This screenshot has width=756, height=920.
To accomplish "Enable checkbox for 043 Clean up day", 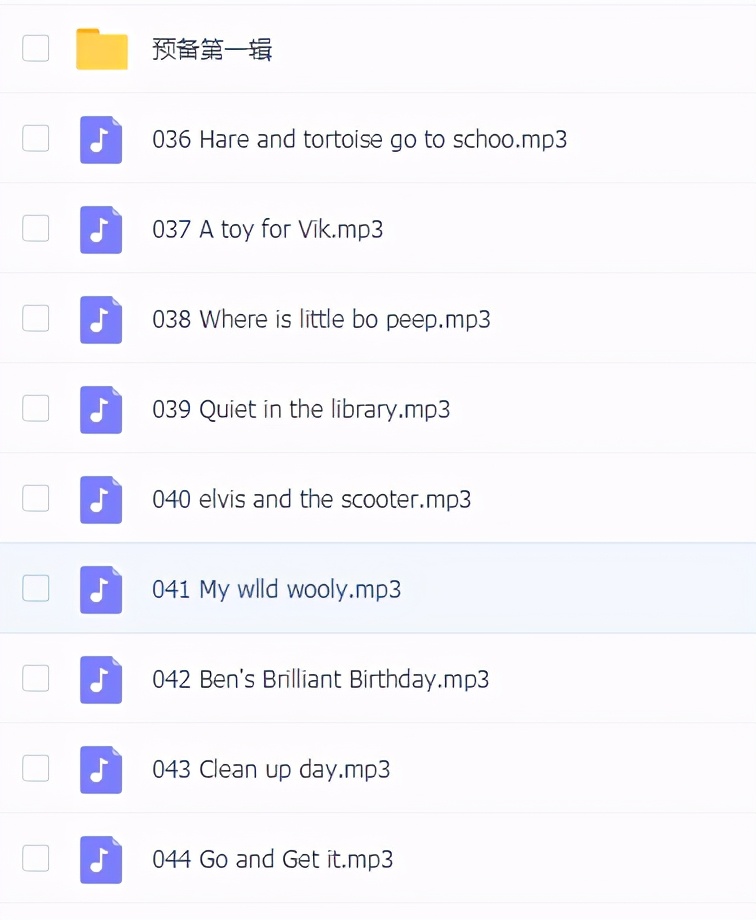I will pos(36,768).
